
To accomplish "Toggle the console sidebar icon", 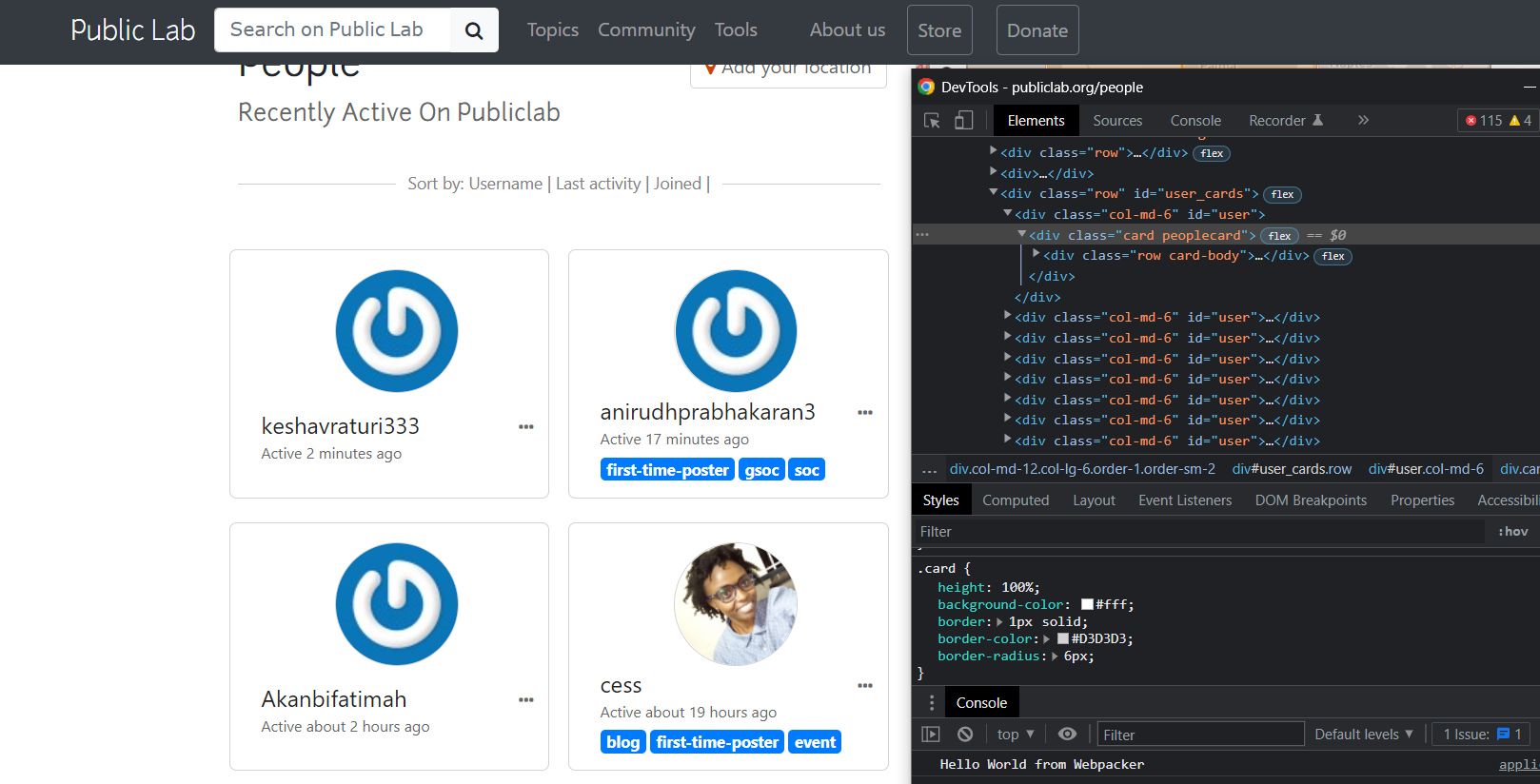I will pyautogui.click(x=931, y=735).
